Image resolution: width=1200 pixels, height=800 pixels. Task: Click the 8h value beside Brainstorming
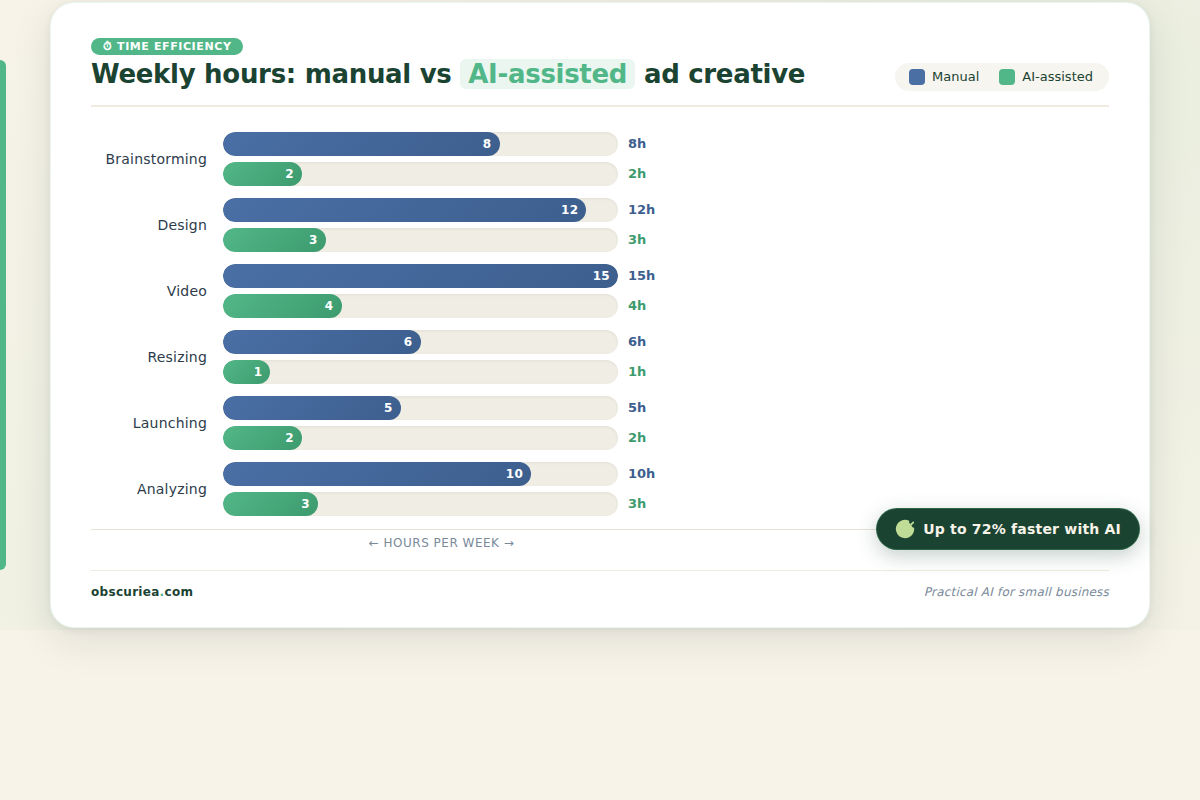point(637,144)
